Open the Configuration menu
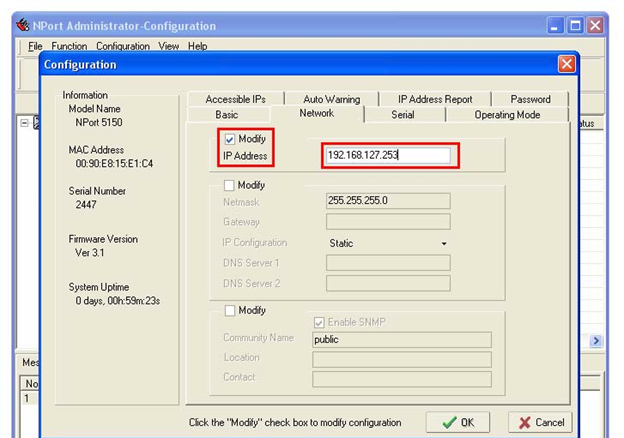The image size is (624, 438). pos(123,46)
